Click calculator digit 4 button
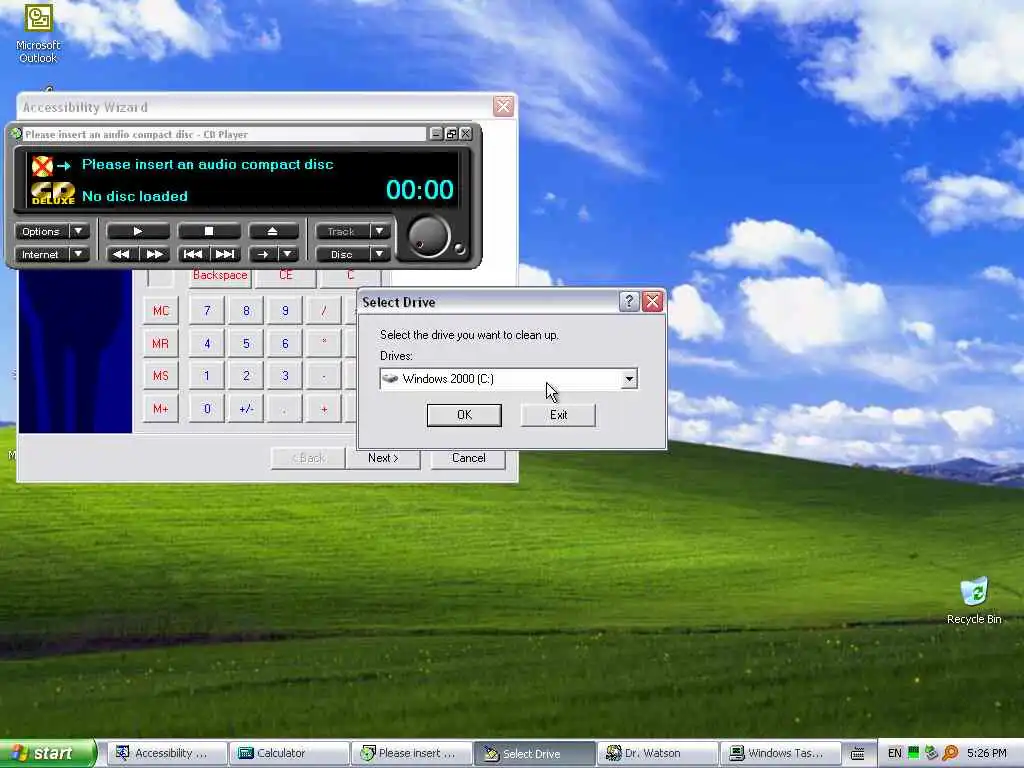This screenshot has width=1024, height=768. [x=207, y=344]
